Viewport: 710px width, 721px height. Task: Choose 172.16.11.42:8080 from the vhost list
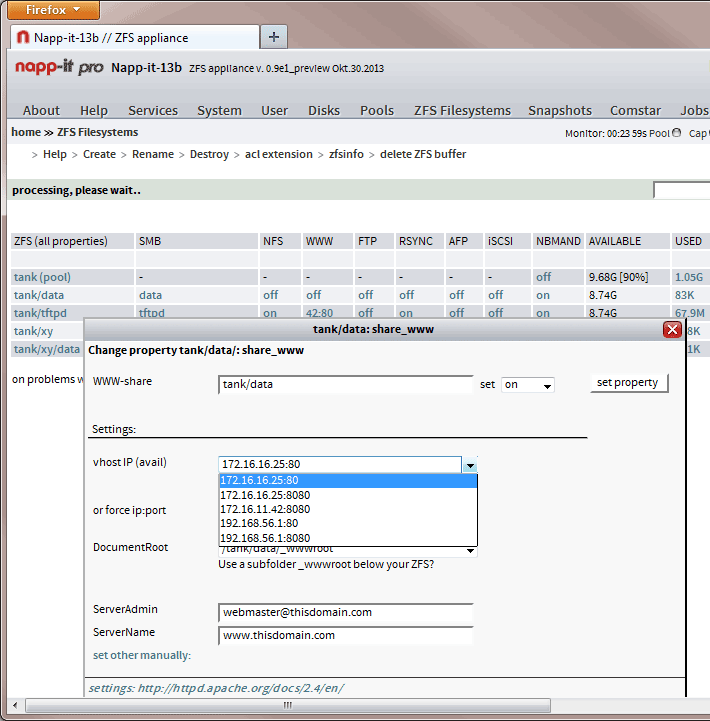(x=348, y=509)
